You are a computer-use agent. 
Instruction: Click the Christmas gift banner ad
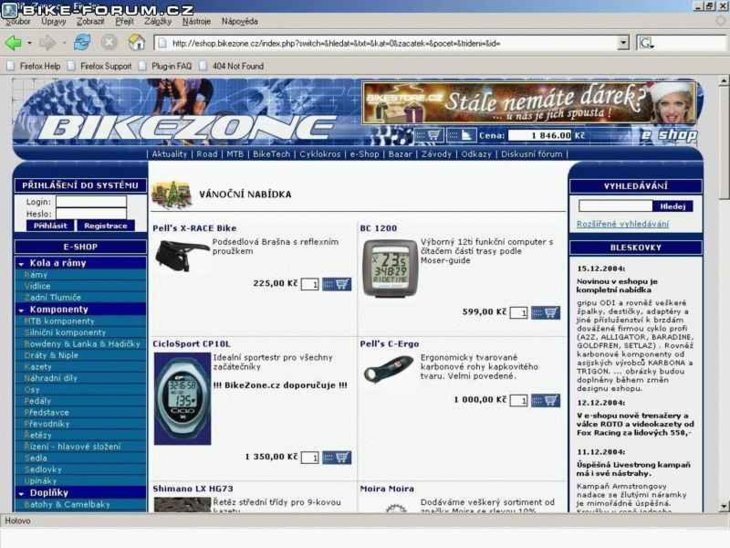[529, 103]
